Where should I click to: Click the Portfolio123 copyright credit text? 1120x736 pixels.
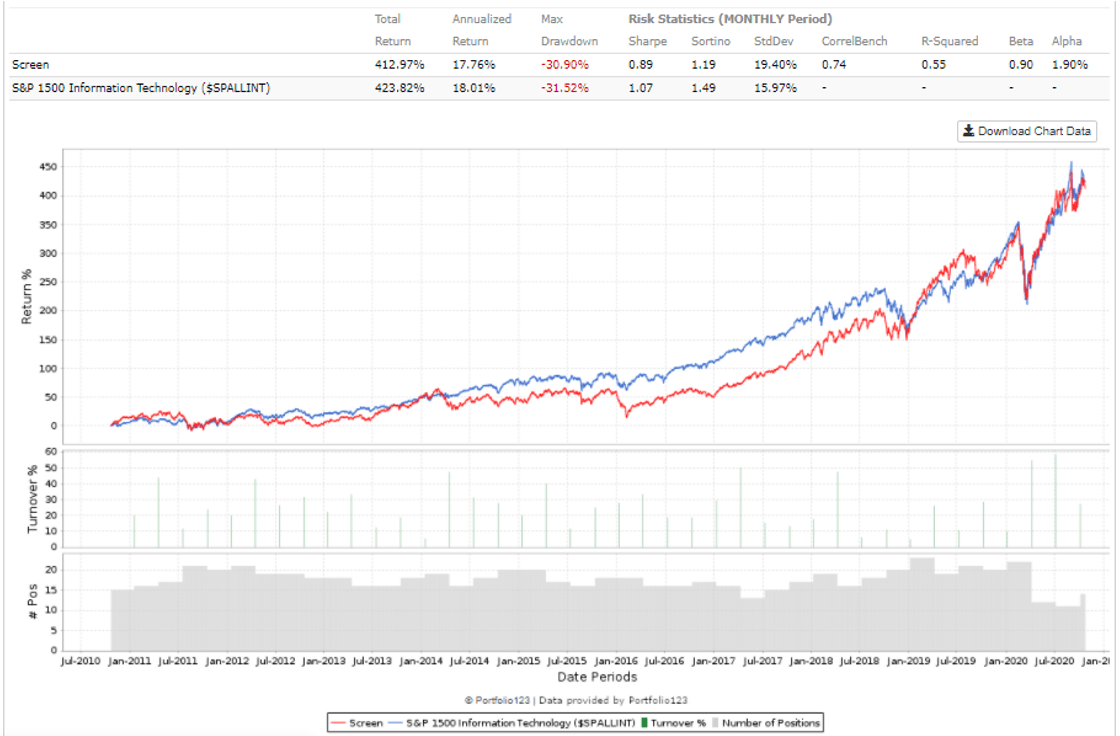tap(576, 700)
